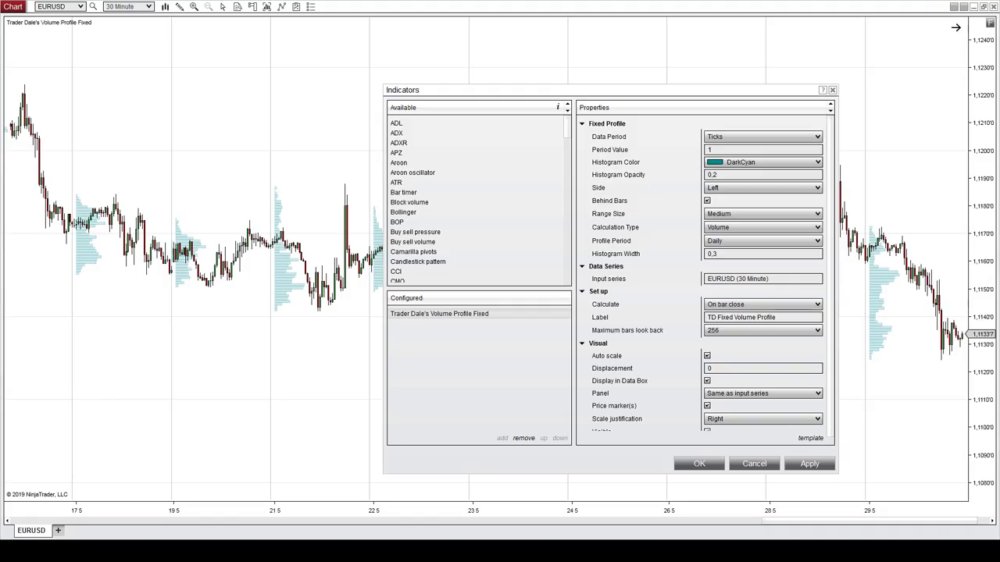
Task: Click the Period Value input field
Action: coord(763,149)
